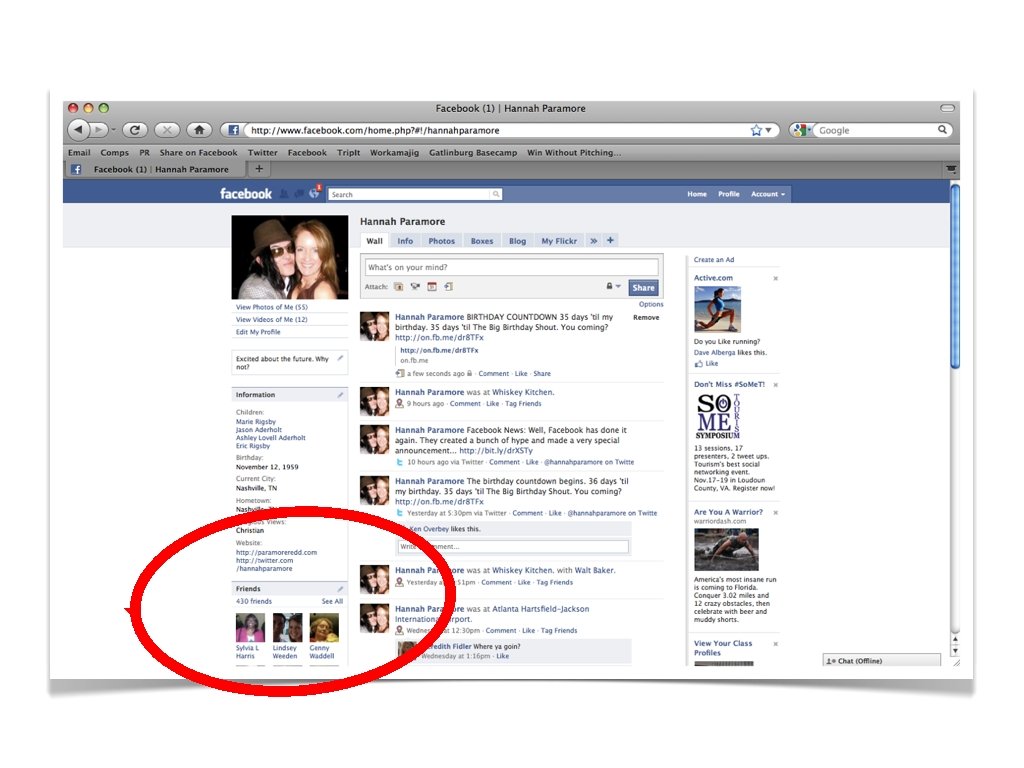Click Profile in the Facebook header

tap(729, 194)
